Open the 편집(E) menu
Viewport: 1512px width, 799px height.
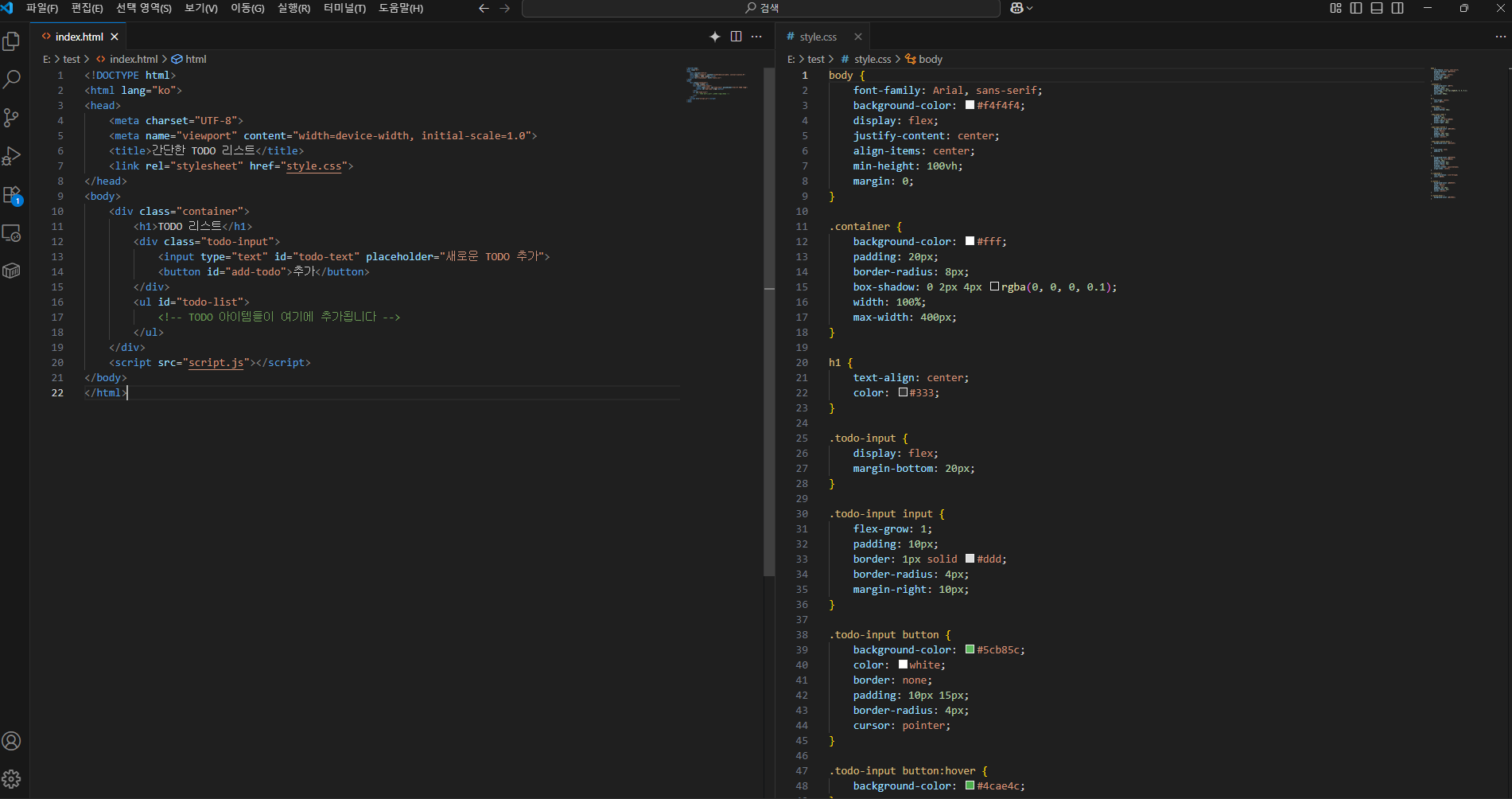tap(87, 8)
